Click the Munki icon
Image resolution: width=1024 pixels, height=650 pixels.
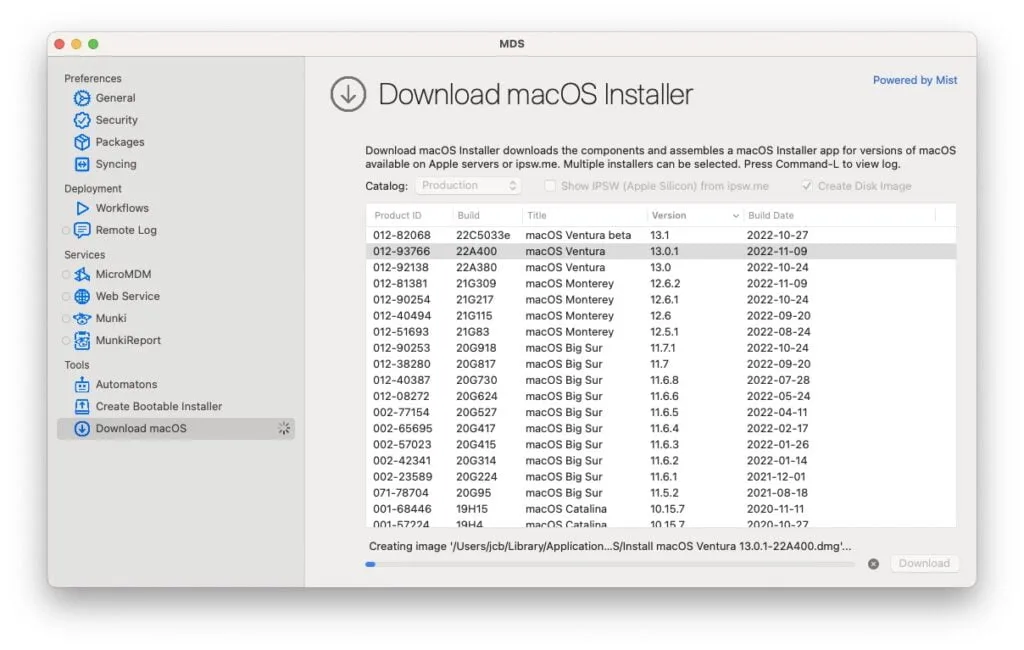[82, 319]
